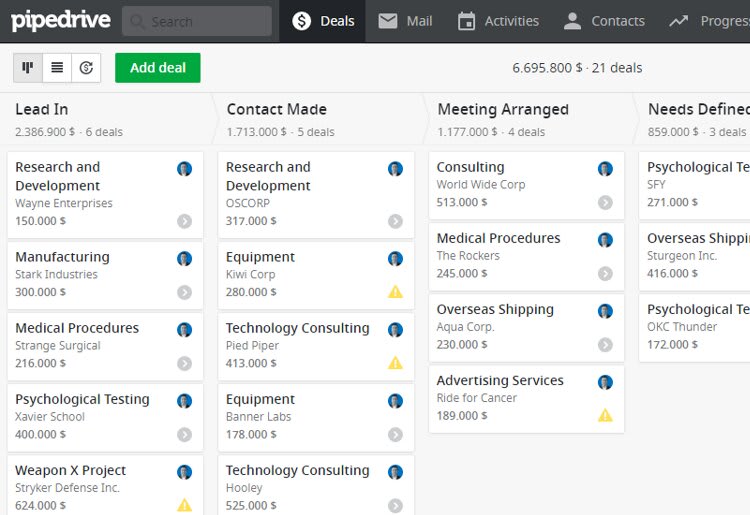Click the Contact Made stage header

point(318,119)
